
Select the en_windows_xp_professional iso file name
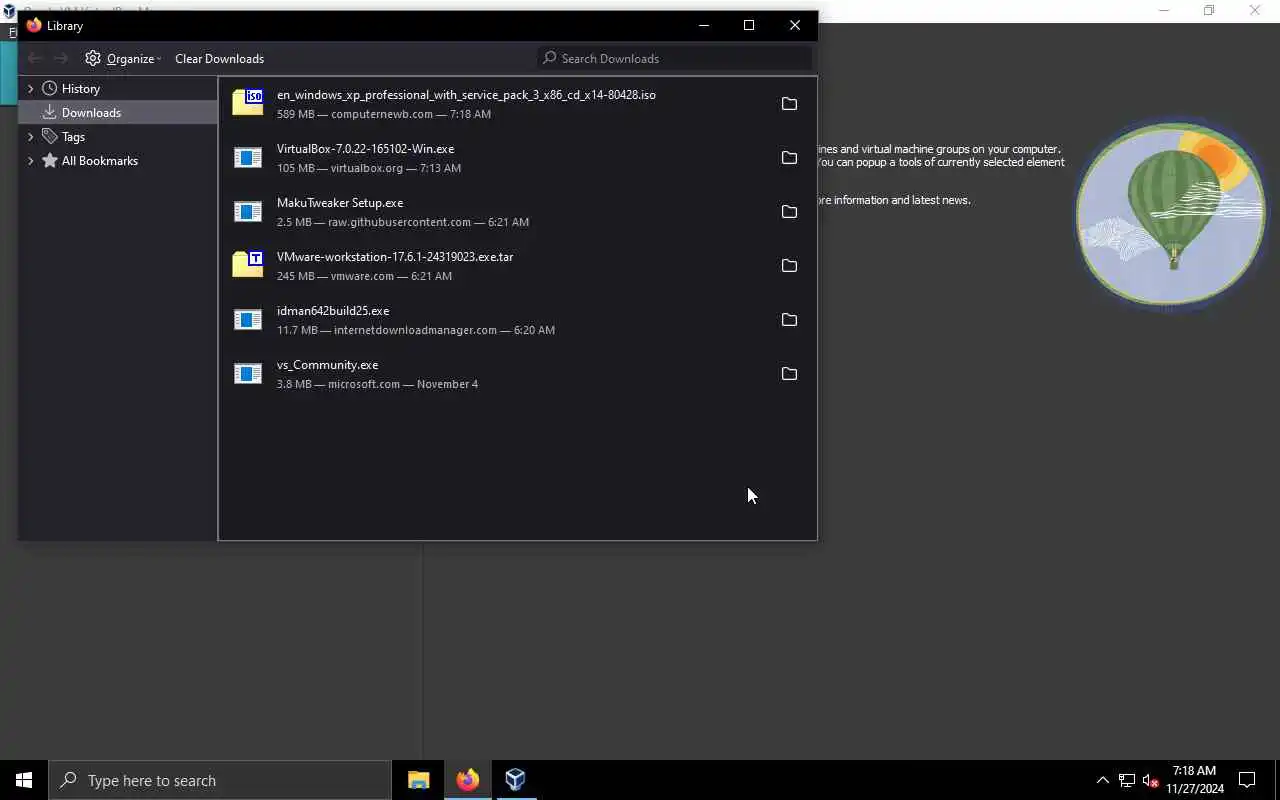(466, 95)
